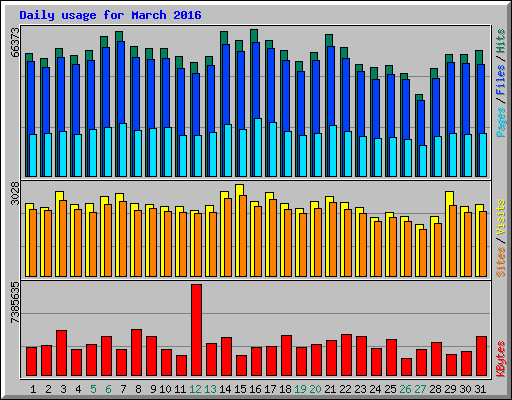Select day 17 label on the x-axis
This screenshot has height=400, width=512.
pyautogui.click(x=270, y=389)
